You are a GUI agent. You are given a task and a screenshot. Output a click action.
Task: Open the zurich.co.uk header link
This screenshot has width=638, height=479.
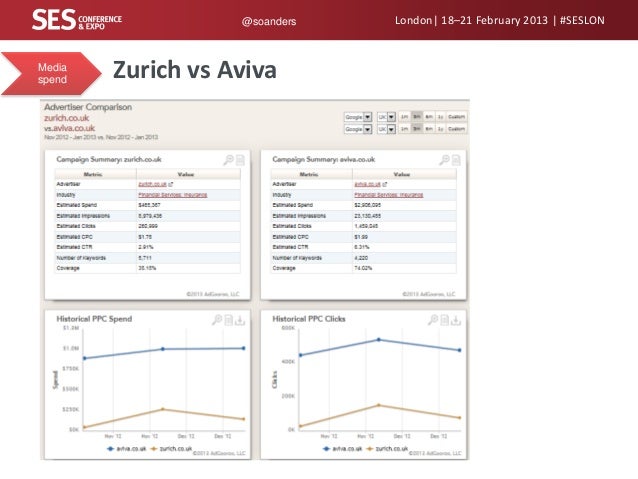(66, 118)
